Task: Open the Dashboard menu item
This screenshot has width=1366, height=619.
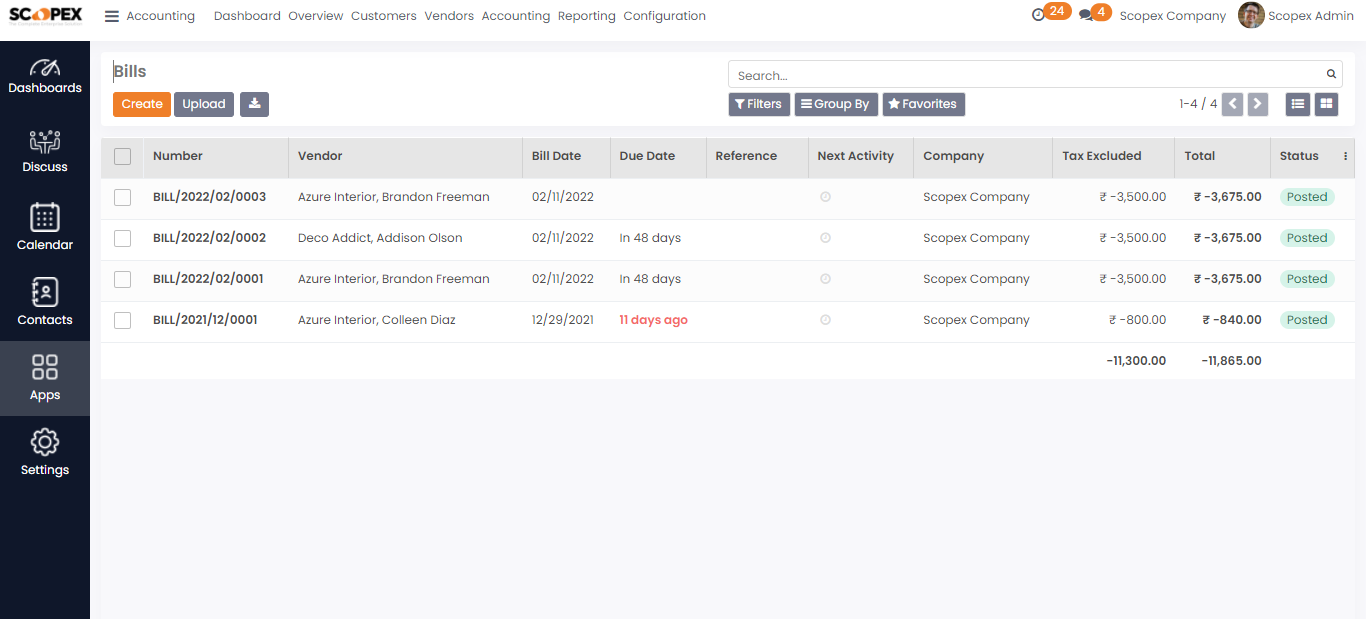Action: 247,16
